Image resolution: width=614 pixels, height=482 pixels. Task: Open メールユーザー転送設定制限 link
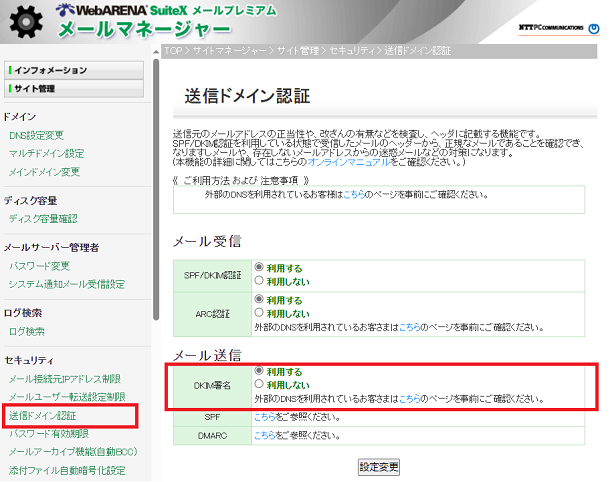tap(67, 397)
